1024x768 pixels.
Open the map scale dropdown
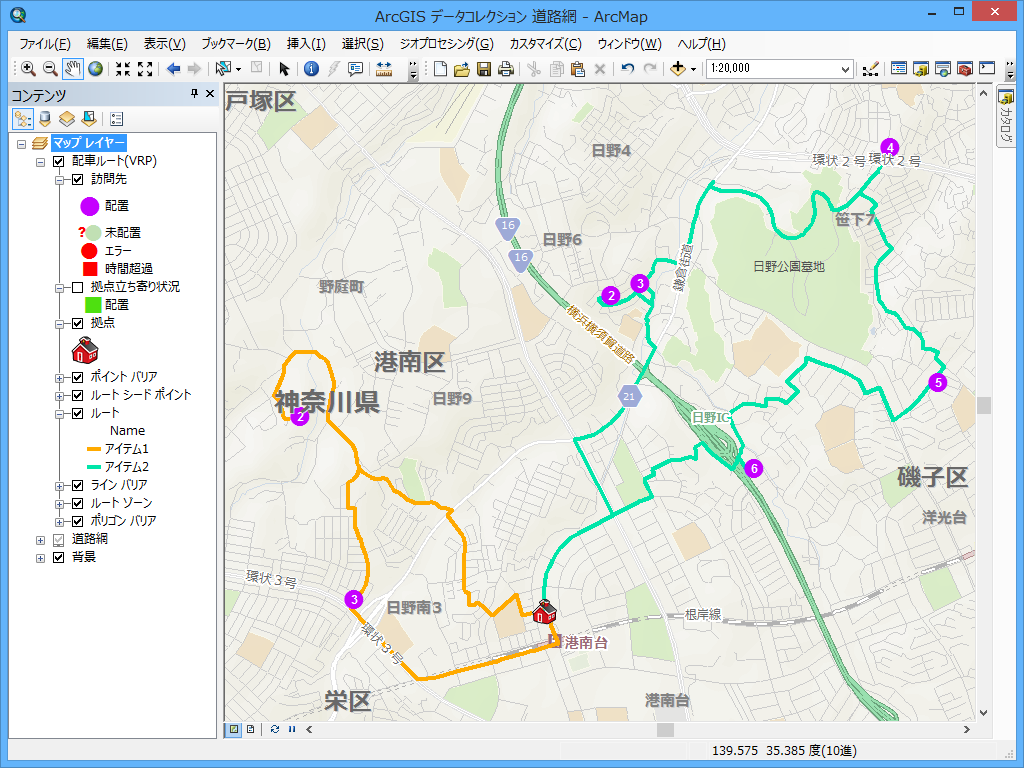pyautogui.click(x=844, y=69)
